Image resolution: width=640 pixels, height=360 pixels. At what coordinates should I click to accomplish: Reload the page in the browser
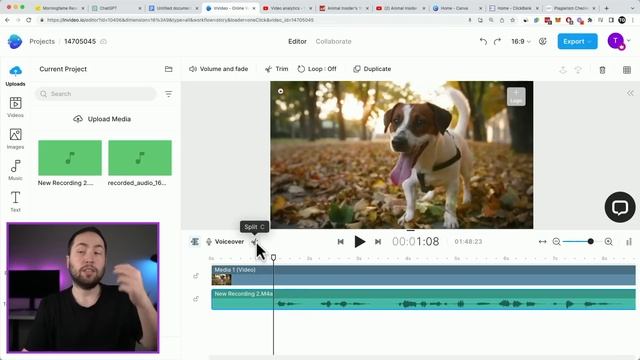[29, 20]
